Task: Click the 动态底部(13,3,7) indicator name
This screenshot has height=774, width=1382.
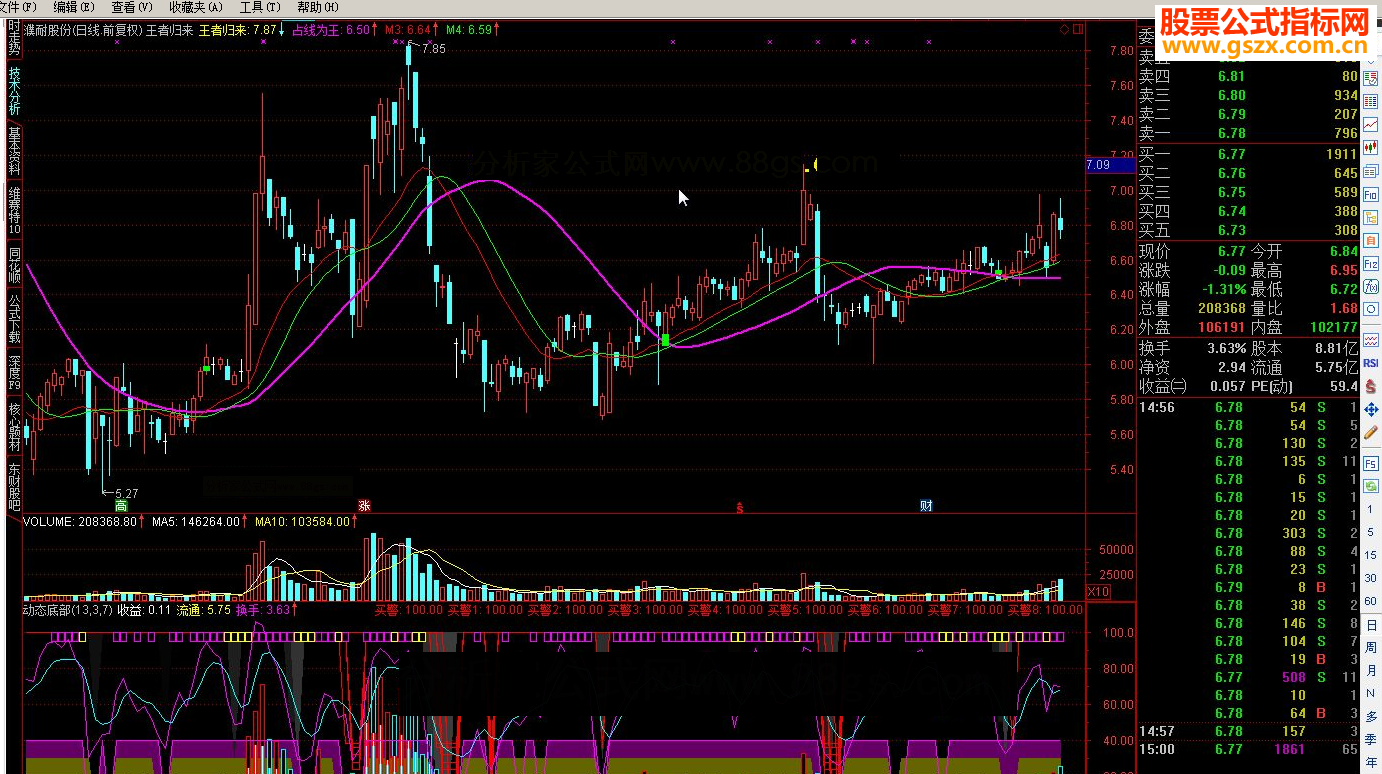Action: (x=68, y=609)
